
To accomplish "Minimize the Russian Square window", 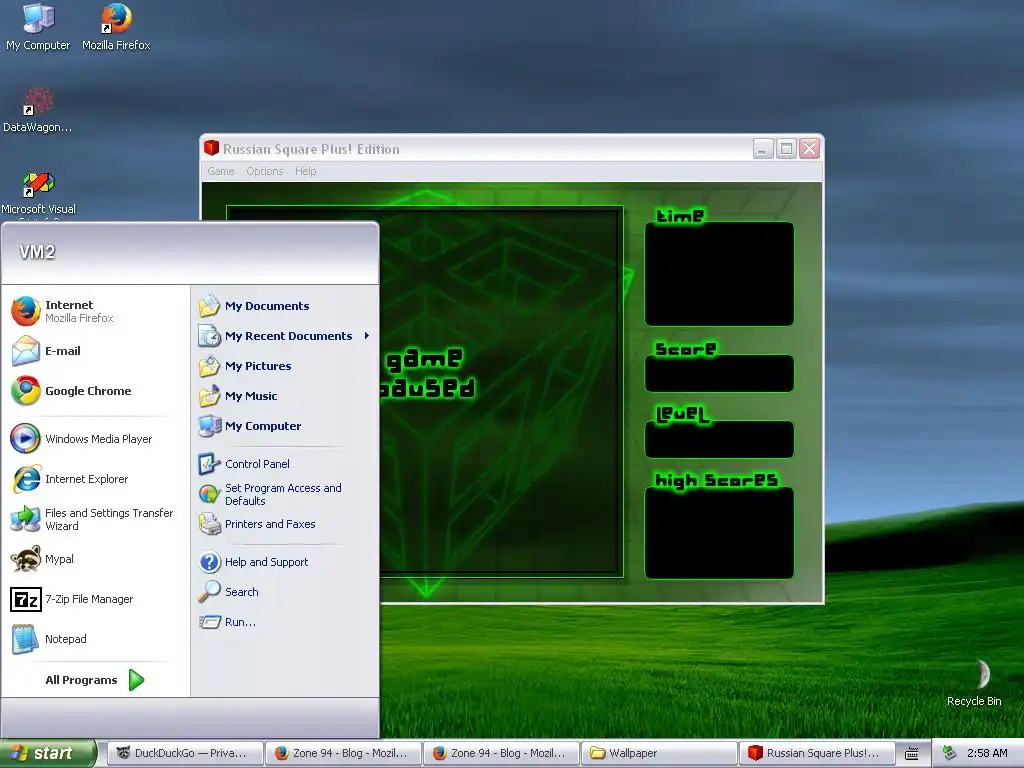I will (763, 149).
